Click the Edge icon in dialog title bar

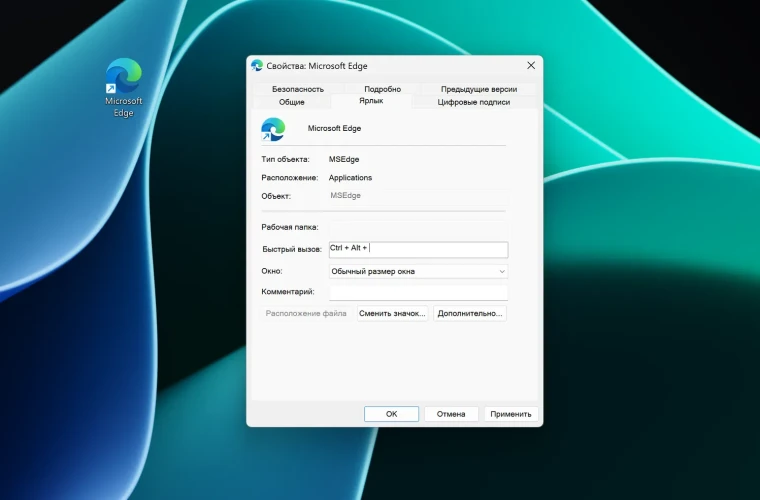point(257,65)
